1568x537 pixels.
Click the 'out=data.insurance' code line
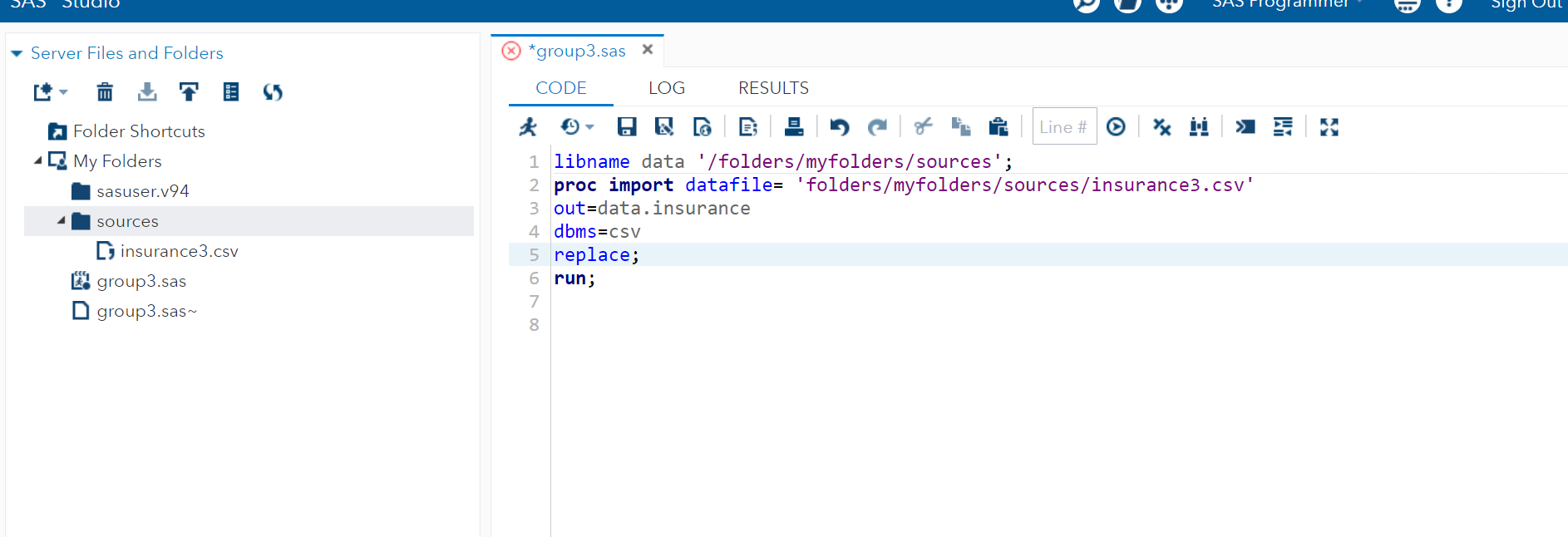point(652,208)
